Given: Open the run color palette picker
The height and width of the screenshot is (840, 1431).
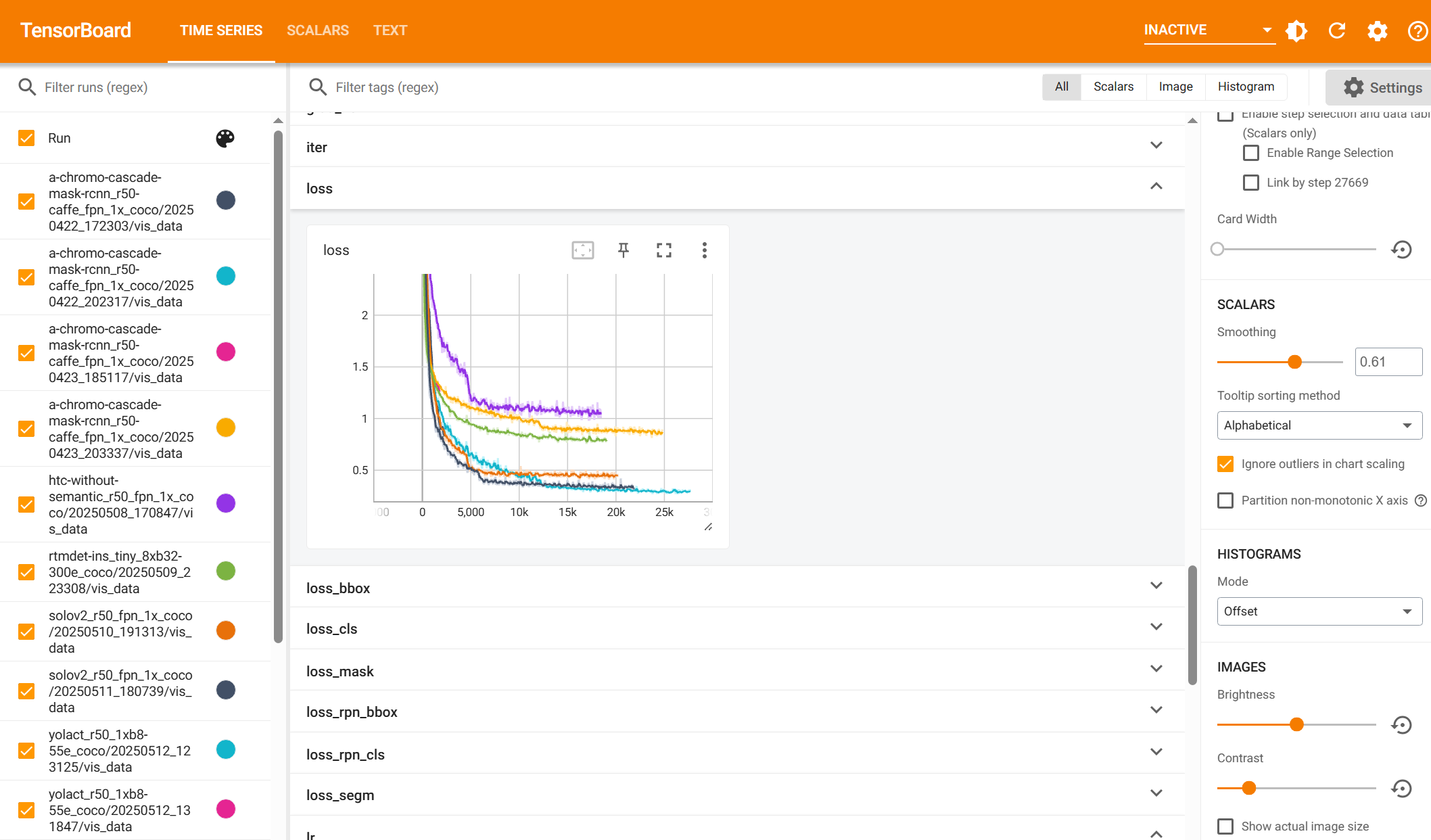Looking at the screenshot, I should tap(225, 138).
